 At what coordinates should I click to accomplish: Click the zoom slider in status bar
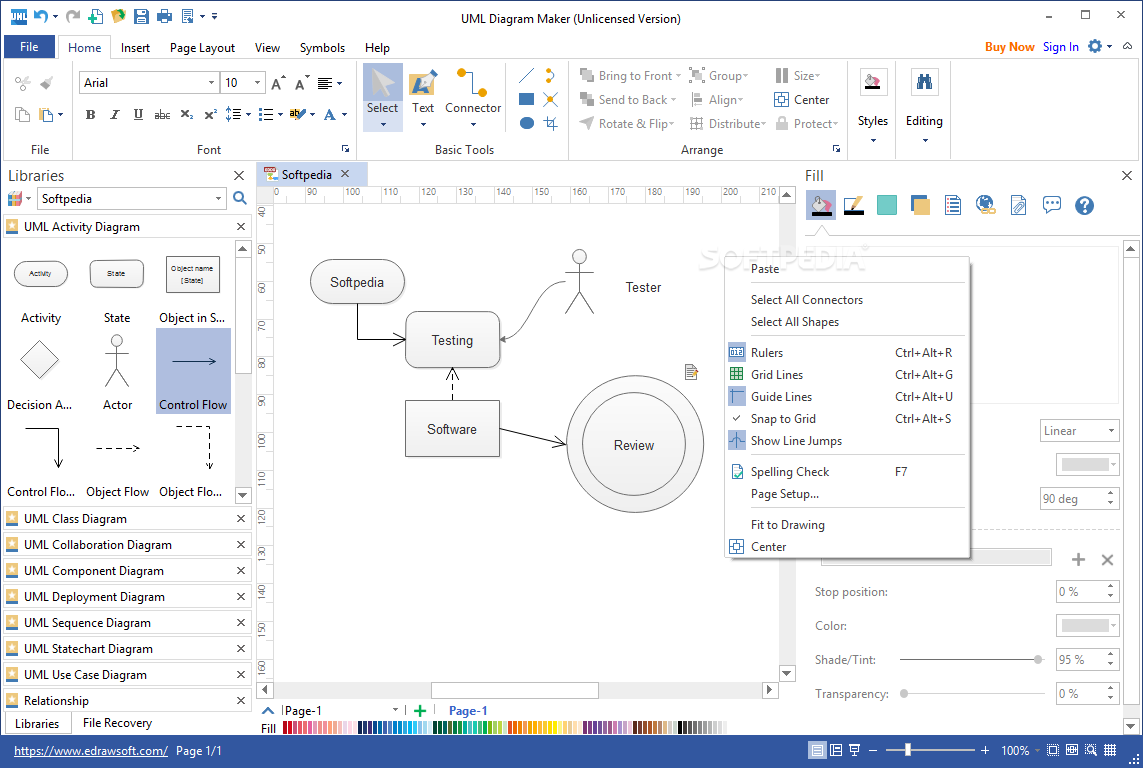tap(908, 750)
